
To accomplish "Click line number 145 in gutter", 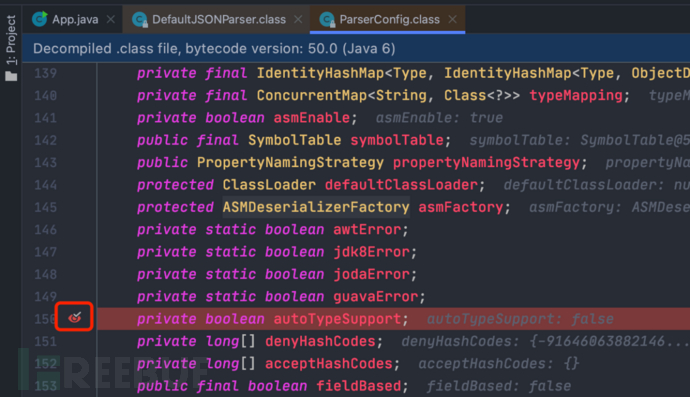I will 45,207.
